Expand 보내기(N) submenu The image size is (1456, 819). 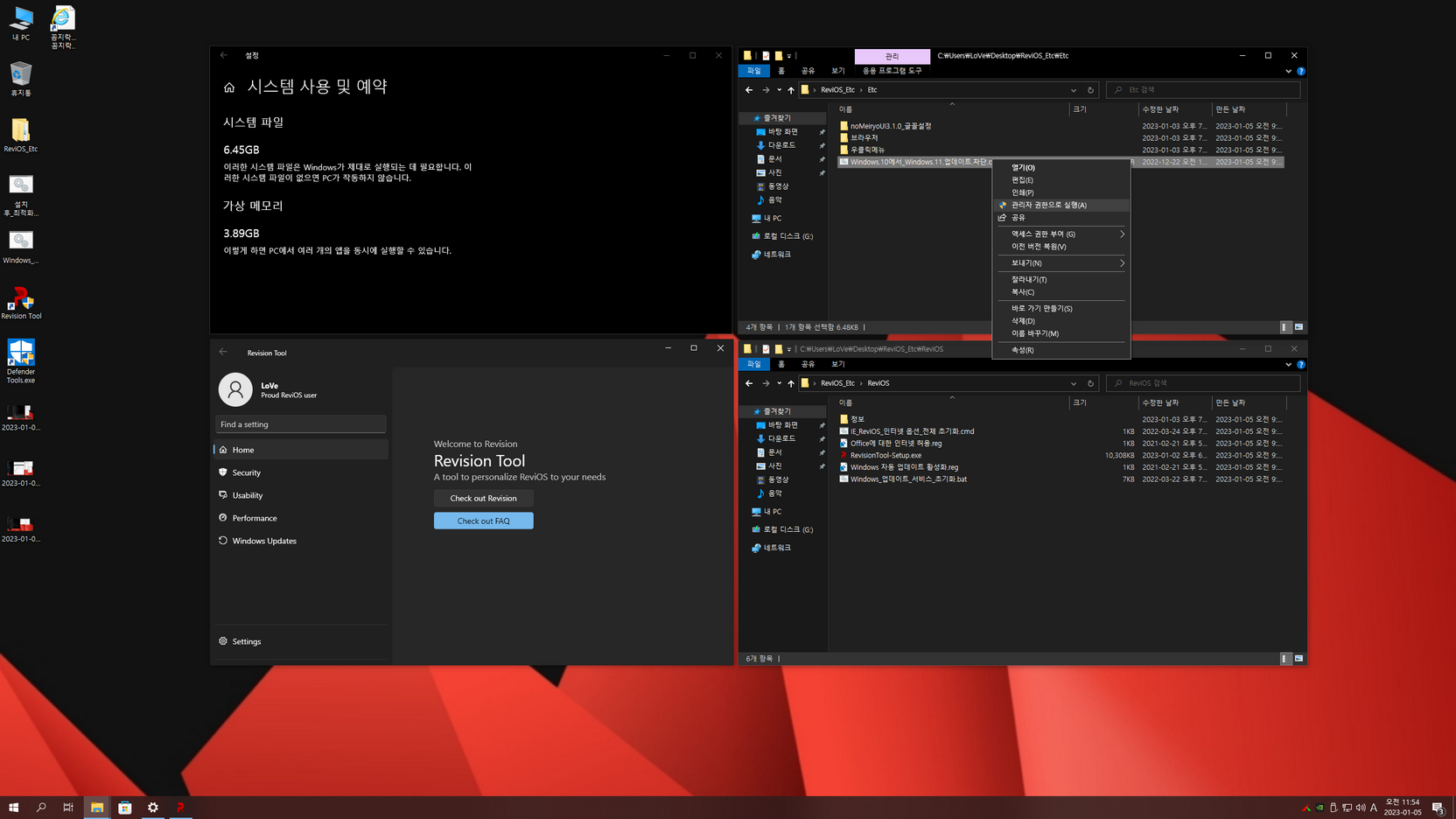click(x=1061, y=262)
